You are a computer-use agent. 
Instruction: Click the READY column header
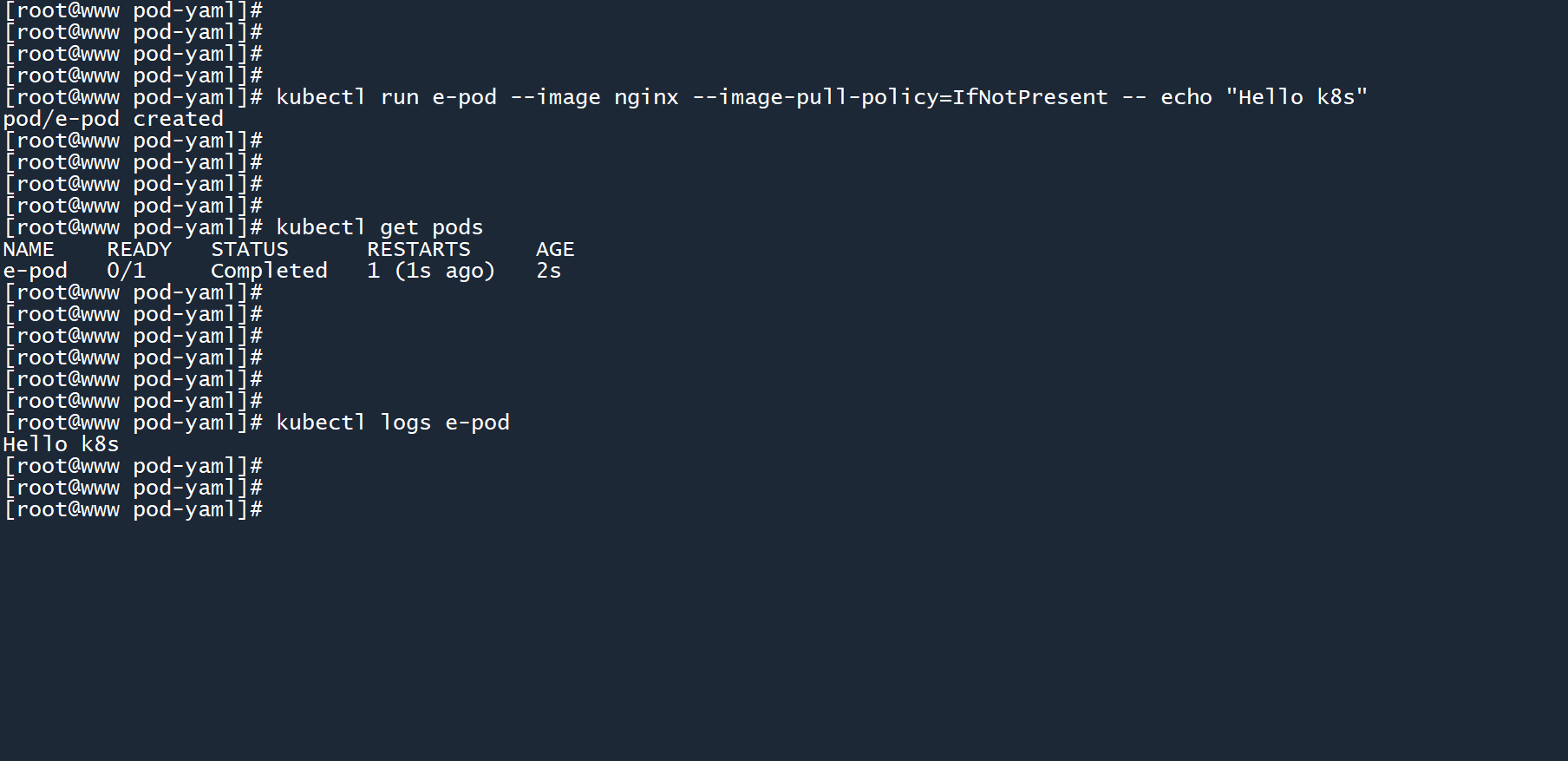139,249
